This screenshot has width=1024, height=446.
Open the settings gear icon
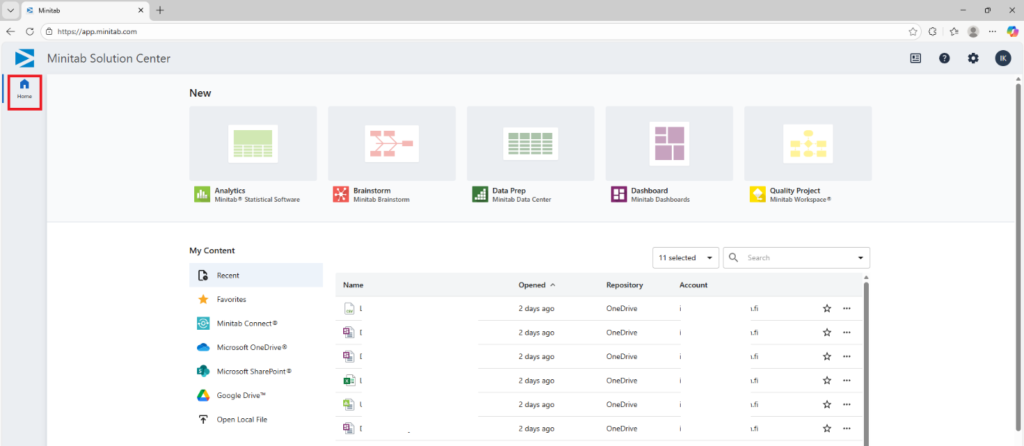pyautogui.click(x=973, y=58)
